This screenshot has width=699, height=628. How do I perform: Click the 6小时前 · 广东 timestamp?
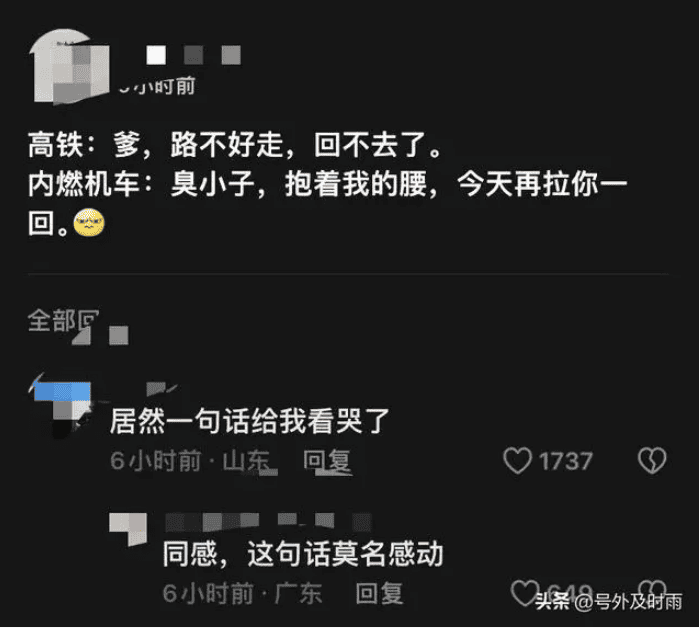click(242, 593)
